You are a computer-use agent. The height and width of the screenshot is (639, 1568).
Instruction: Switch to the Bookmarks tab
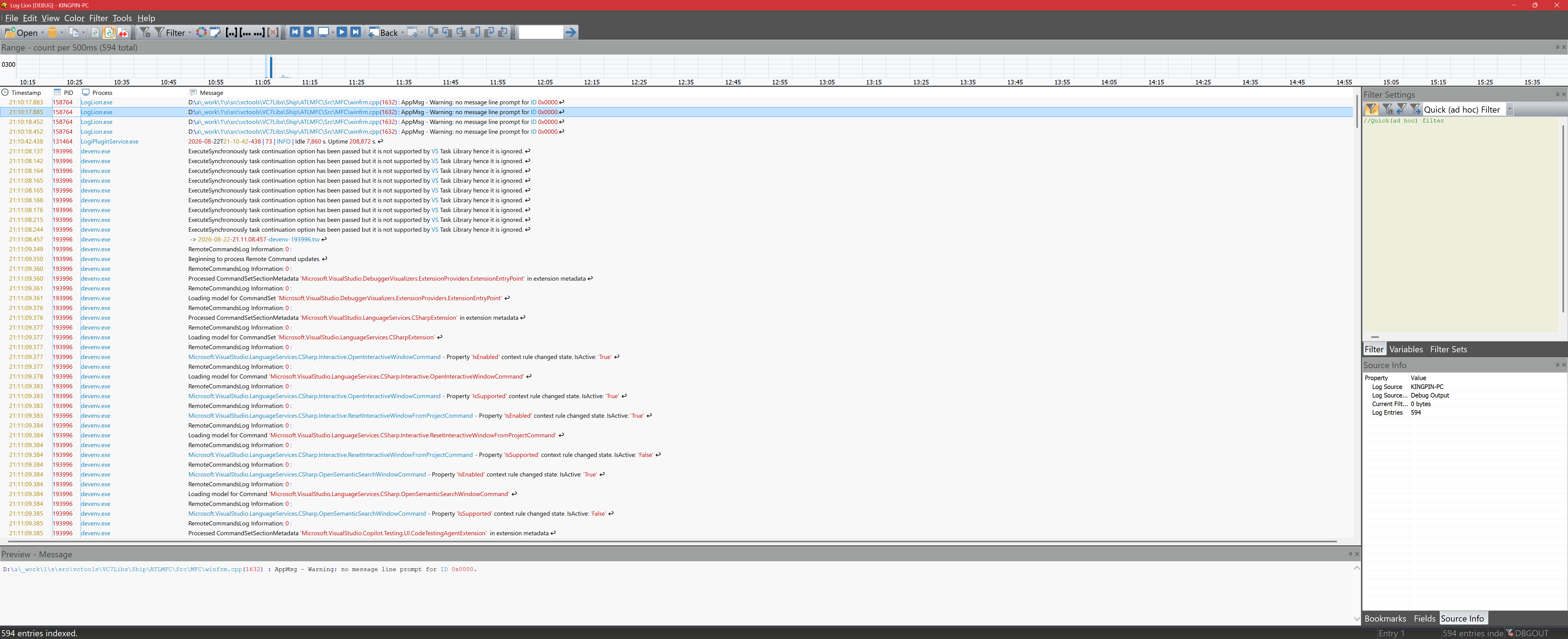1385,618
